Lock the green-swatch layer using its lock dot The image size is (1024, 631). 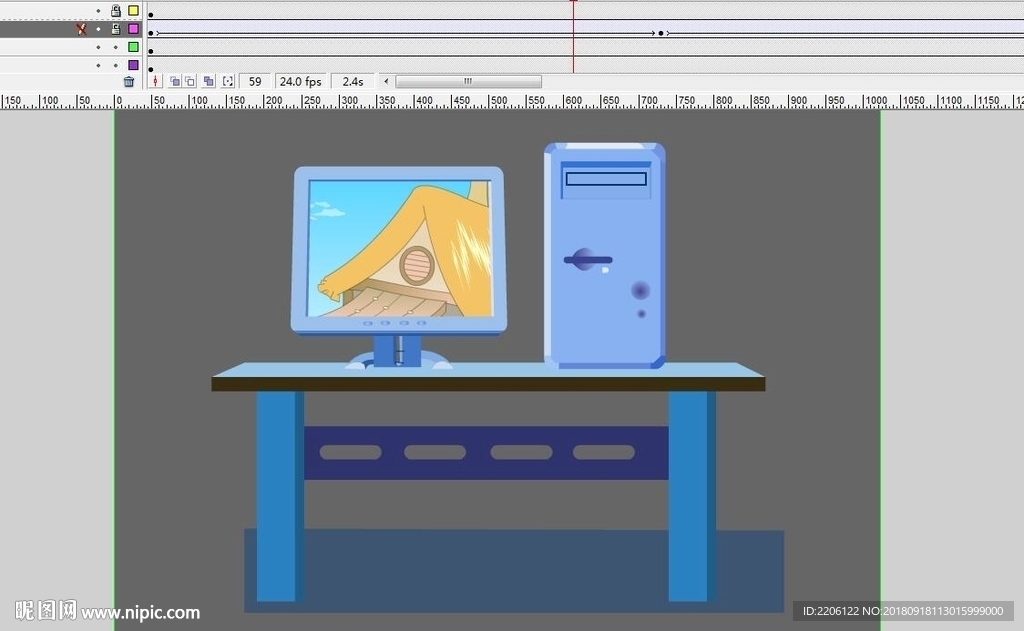(116, 47)
